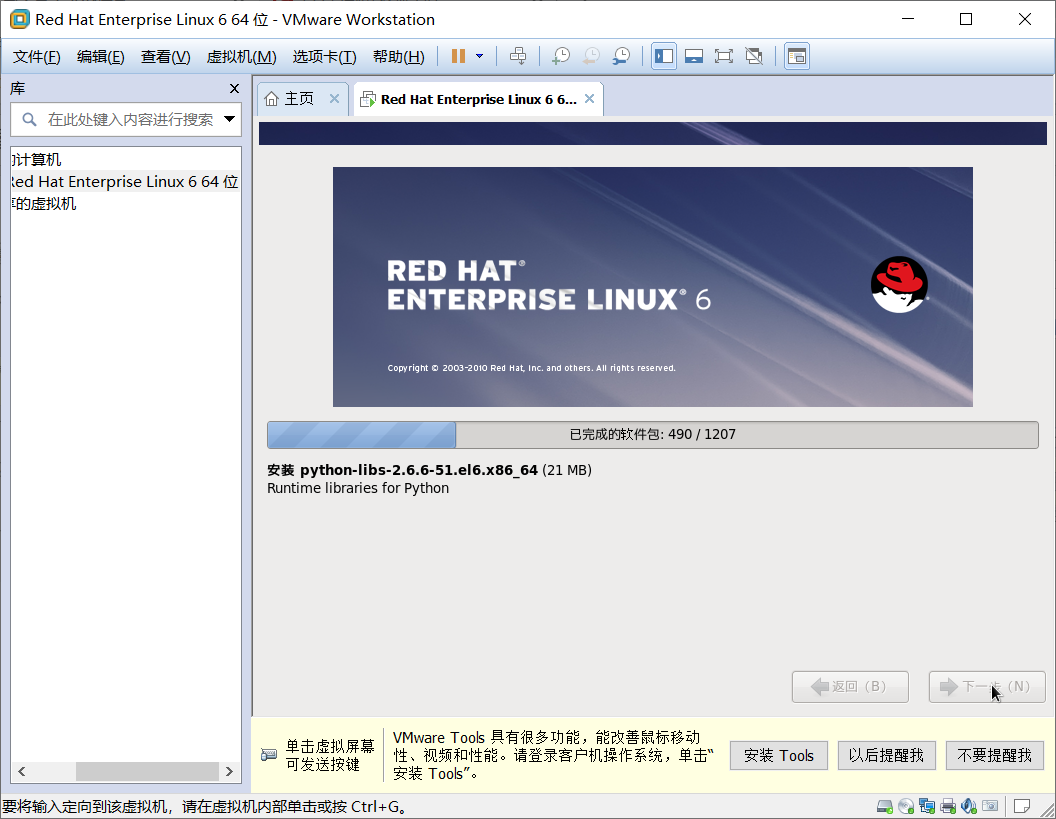1056x819 pixels.
Task: Select Red Hat Enterprise Linux 6 64 位 in library
Action: (x=126, y=182)
